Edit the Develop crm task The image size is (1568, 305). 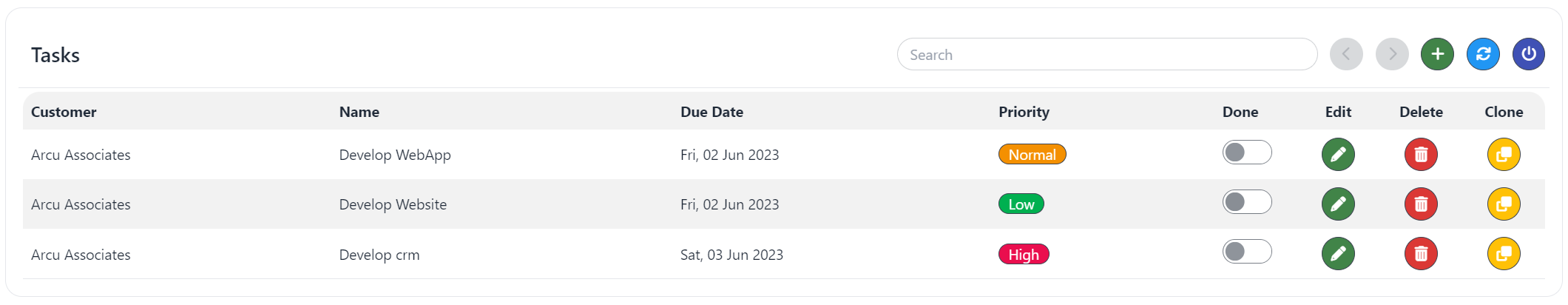point(1338,254)
